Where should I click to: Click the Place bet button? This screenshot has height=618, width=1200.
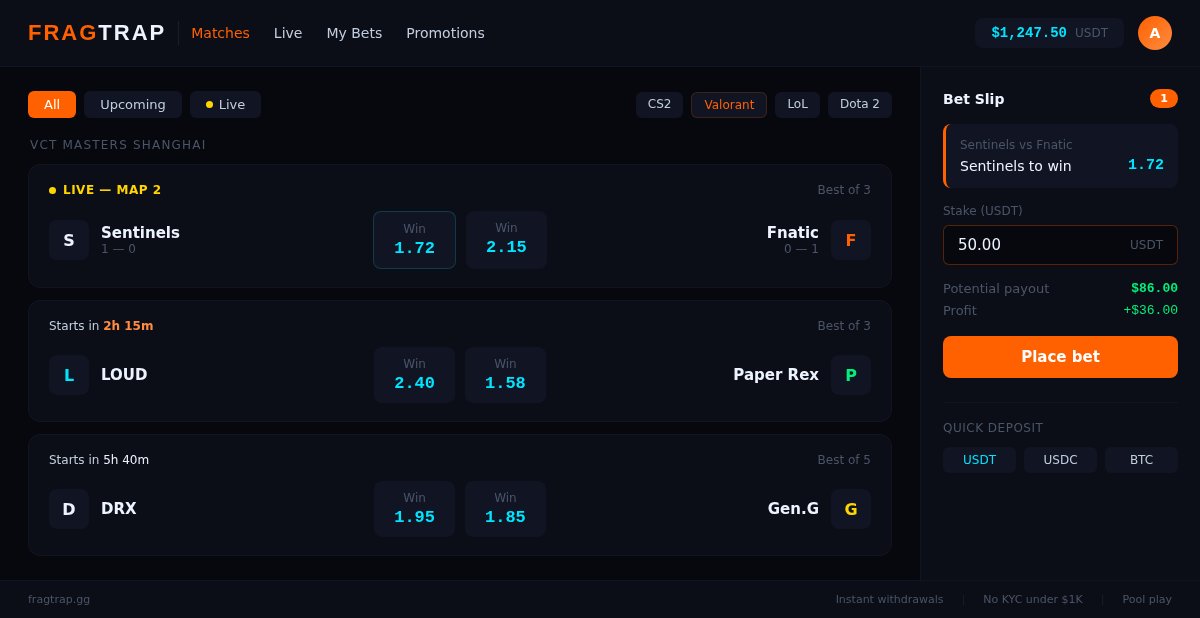(x=1060, y=357)
